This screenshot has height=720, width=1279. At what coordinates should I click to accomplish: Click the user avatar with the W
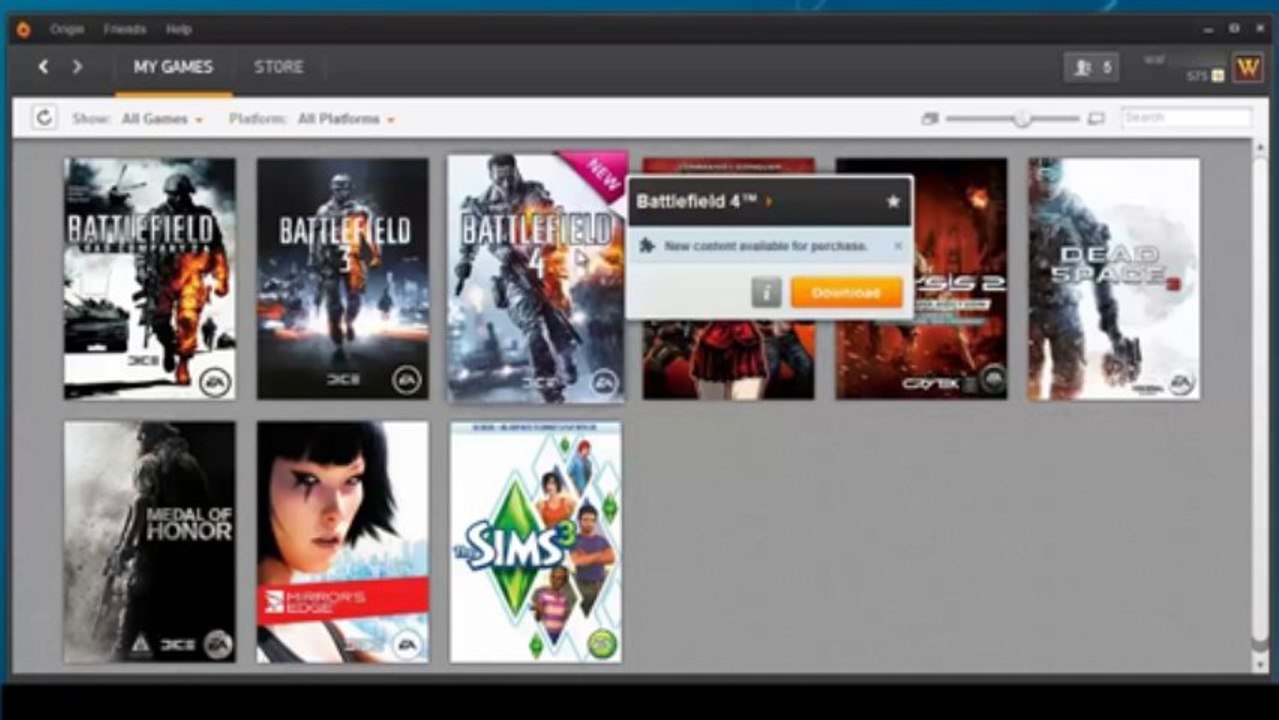(1248, 68)
